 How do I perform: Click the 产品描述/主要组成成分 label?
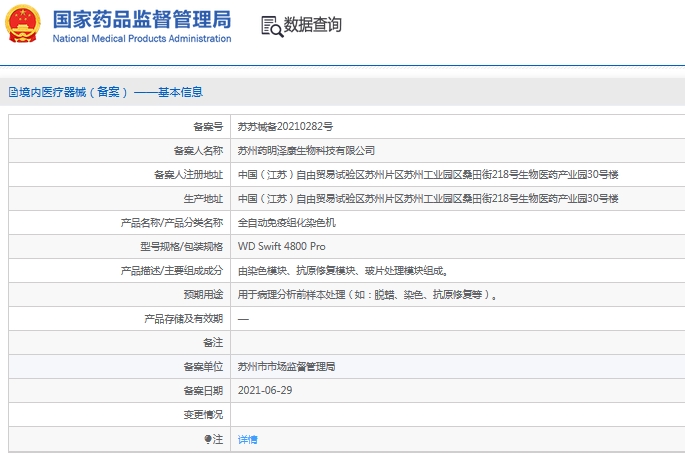pos(172,271)
